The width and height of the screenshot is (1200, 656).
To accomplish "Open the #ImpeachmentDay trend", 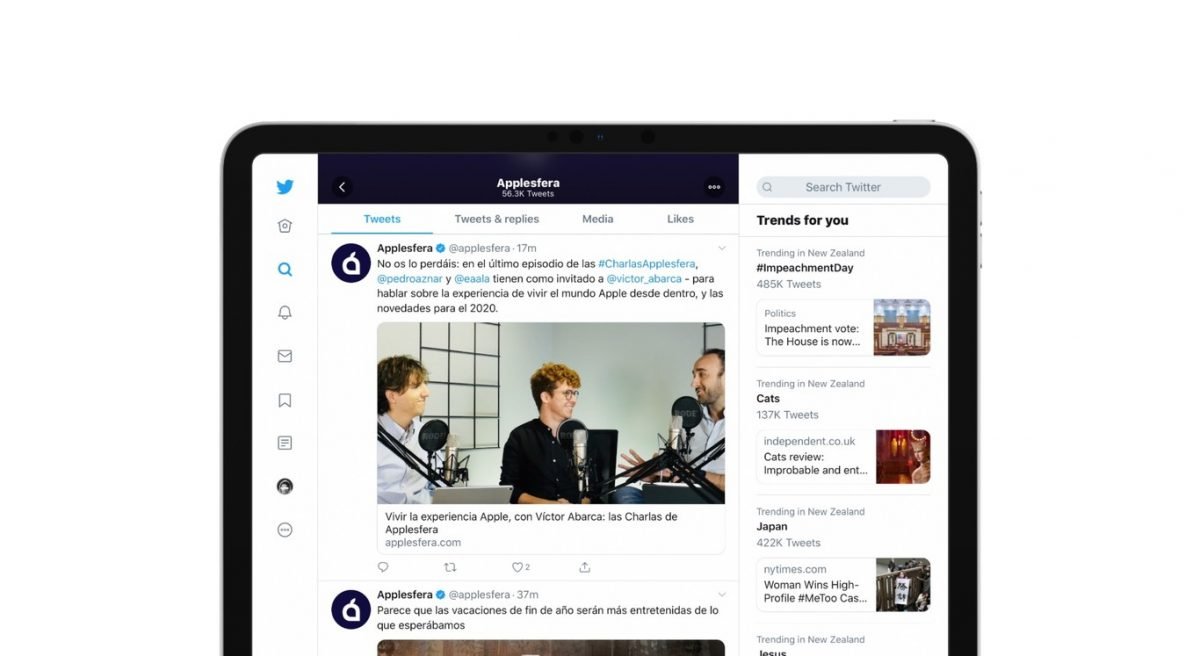I will click(x=805, y=268).
